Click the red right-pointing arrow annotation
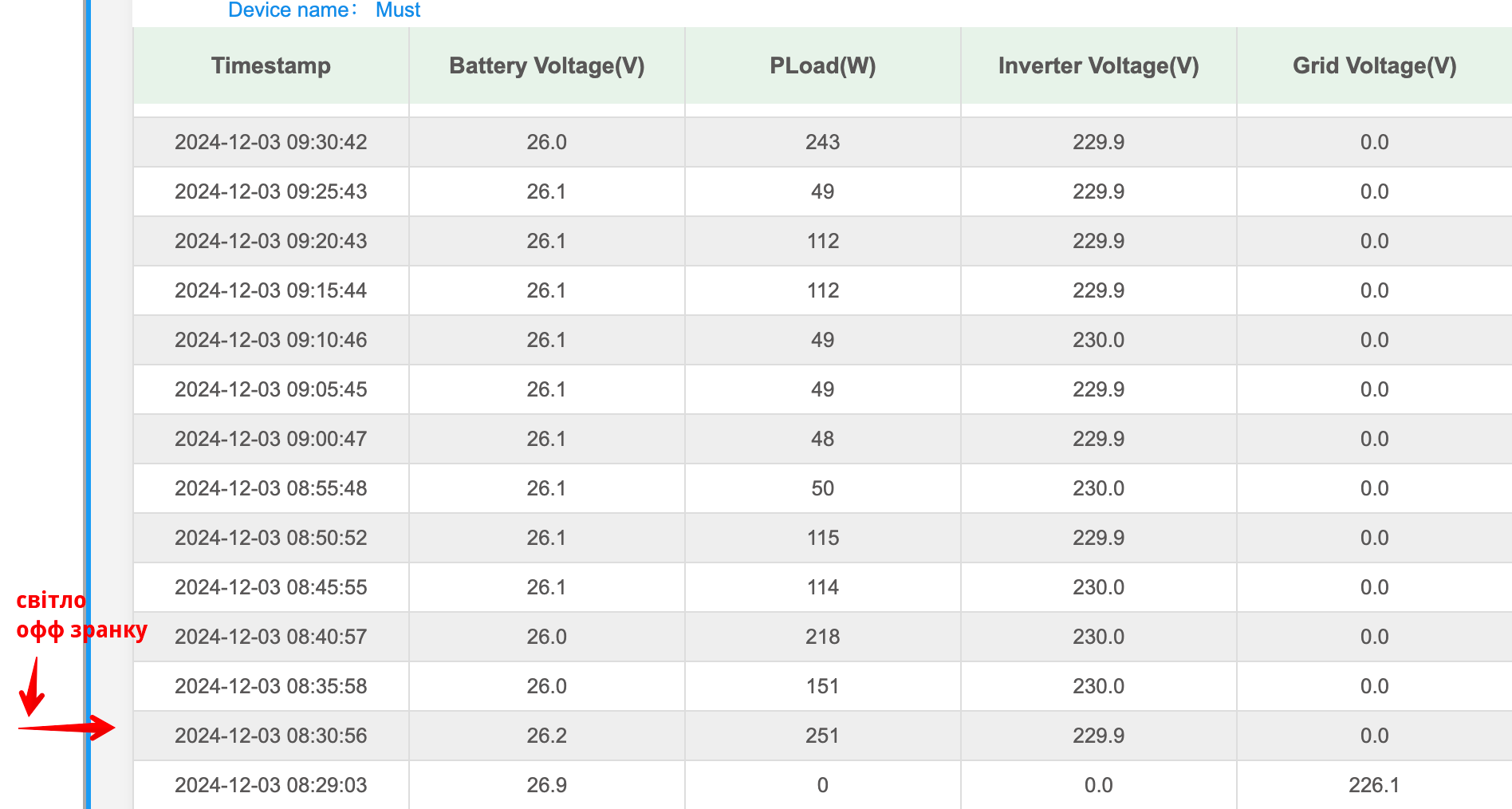Screen dimensions: 1512x809 click(x=67, y=727)
